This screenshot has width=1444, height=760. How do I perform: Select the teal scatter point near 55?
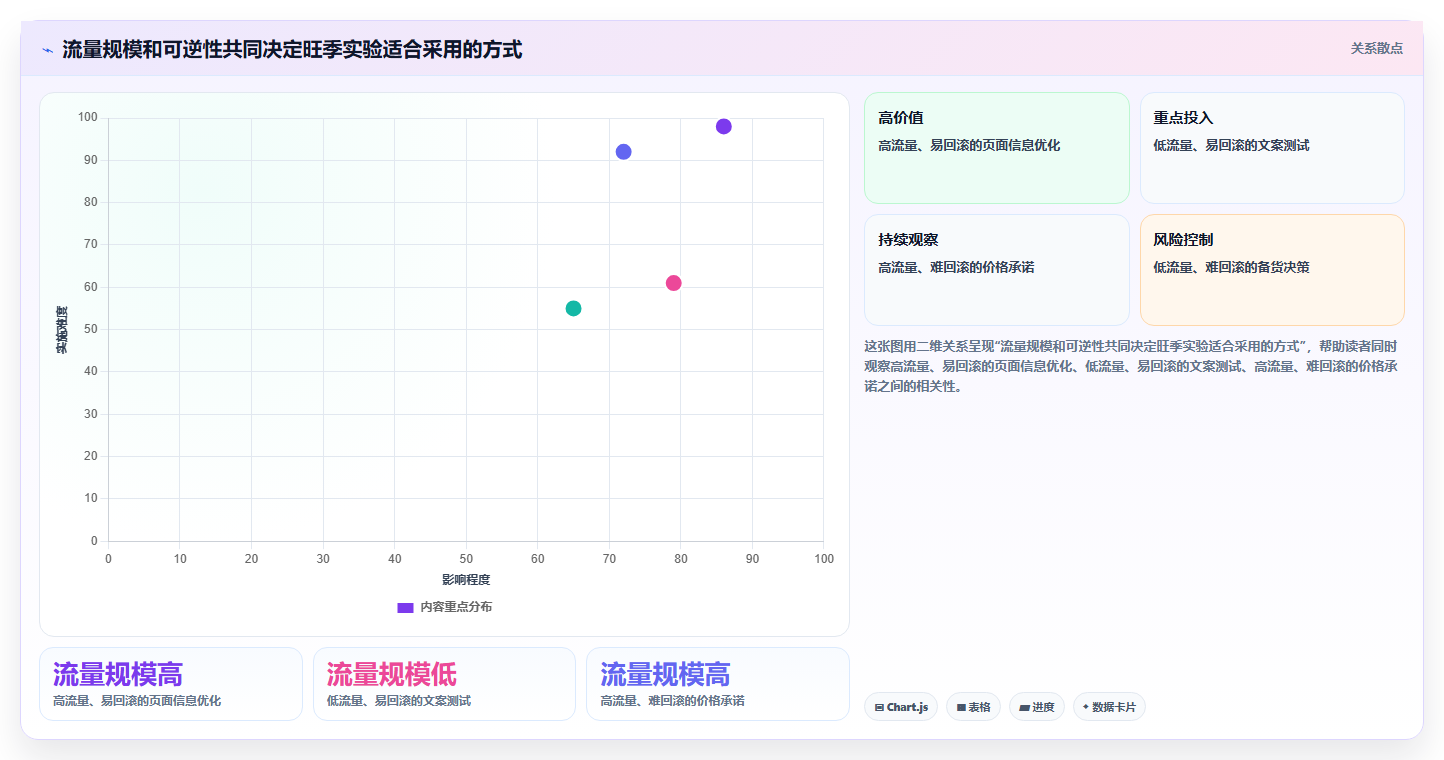point(573,308)
